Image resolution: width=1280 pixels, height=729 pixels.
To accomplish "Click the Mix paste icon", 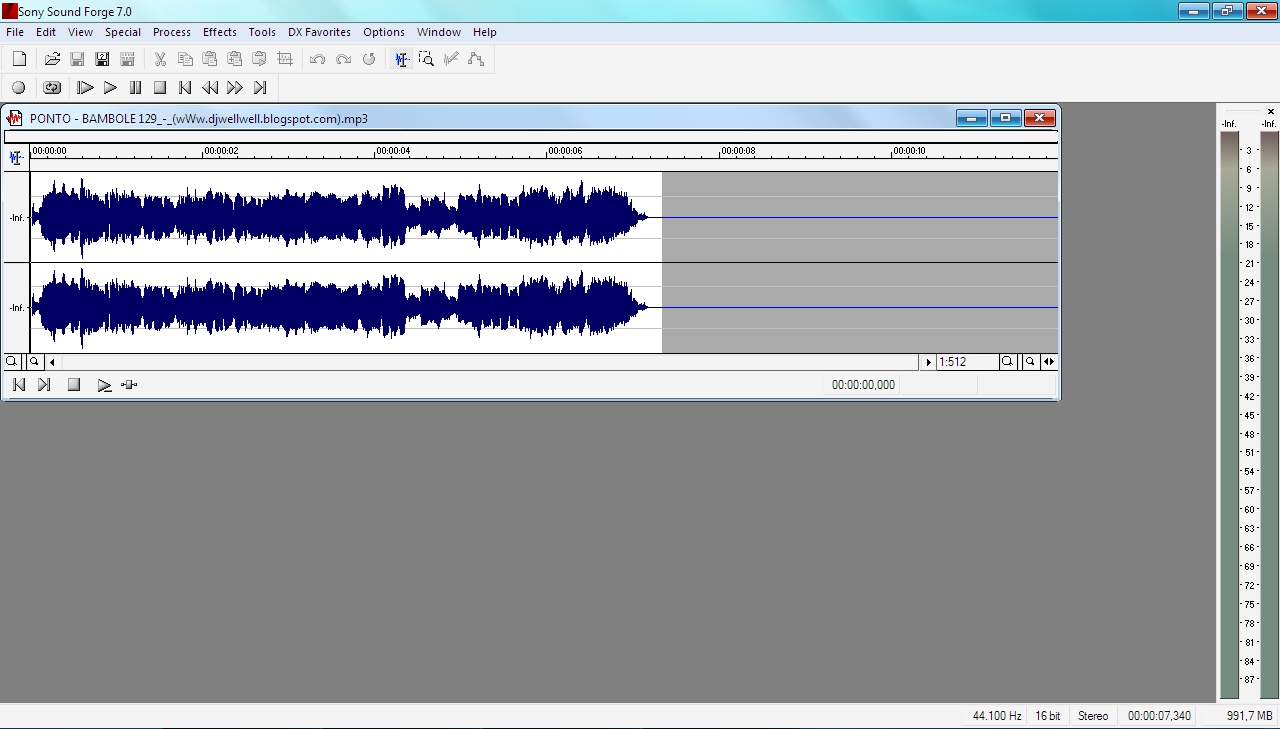I will [x=235, y=59].
